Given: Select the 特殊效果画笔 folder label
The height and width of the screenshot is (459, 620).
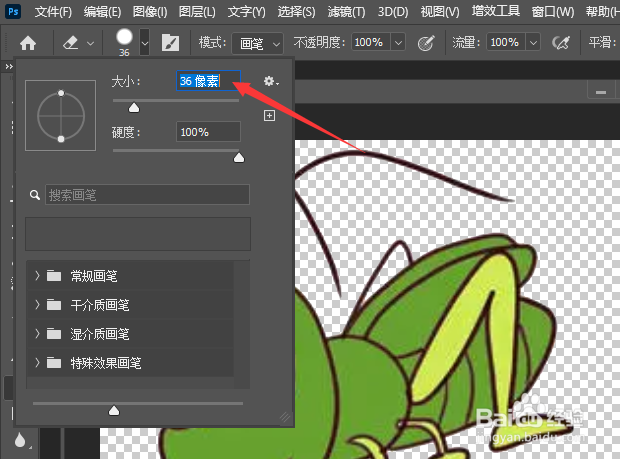Looking at the screenshot, I should (x=106, y=363).
